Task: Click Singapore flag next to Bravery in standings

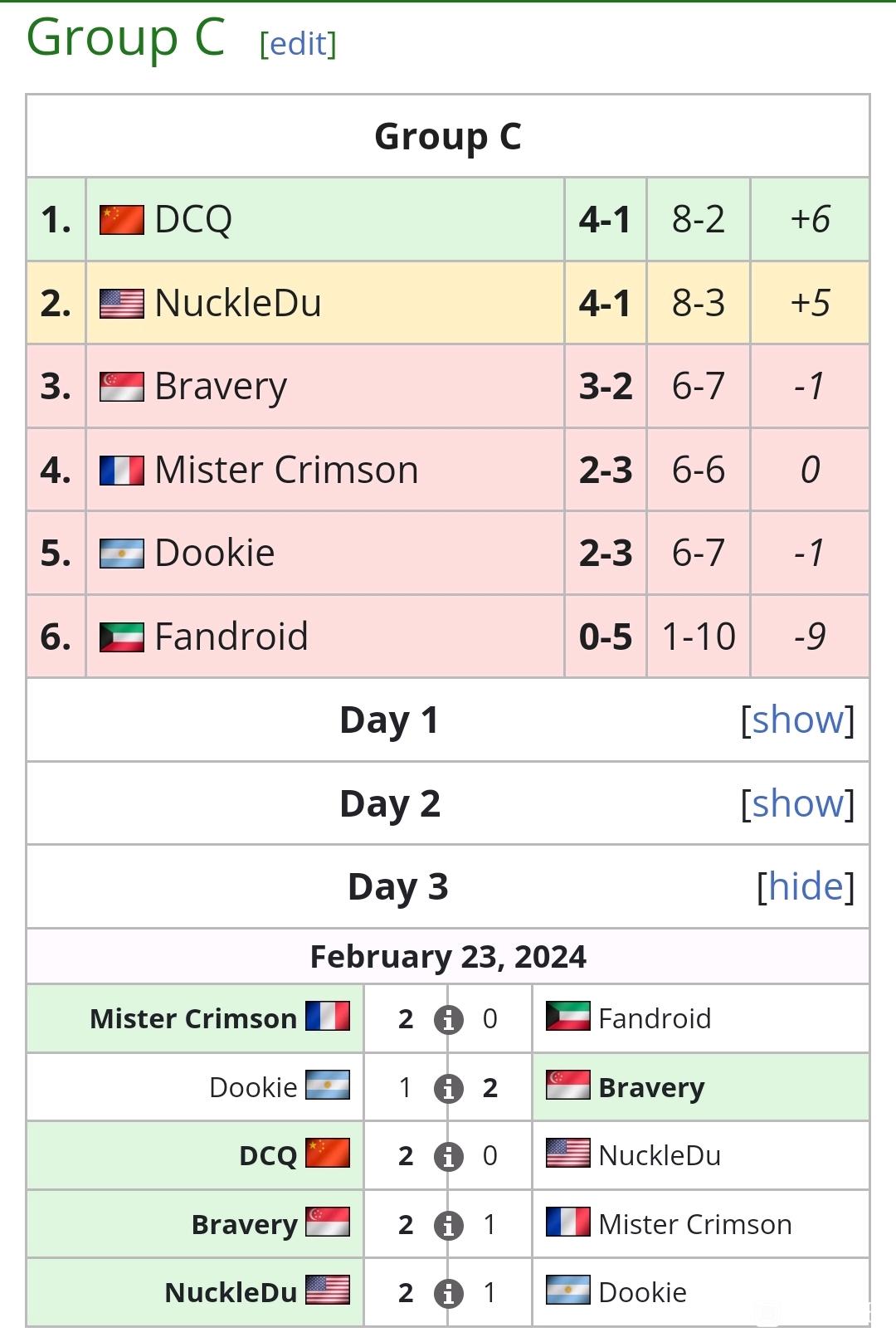Action: [121, 387]
